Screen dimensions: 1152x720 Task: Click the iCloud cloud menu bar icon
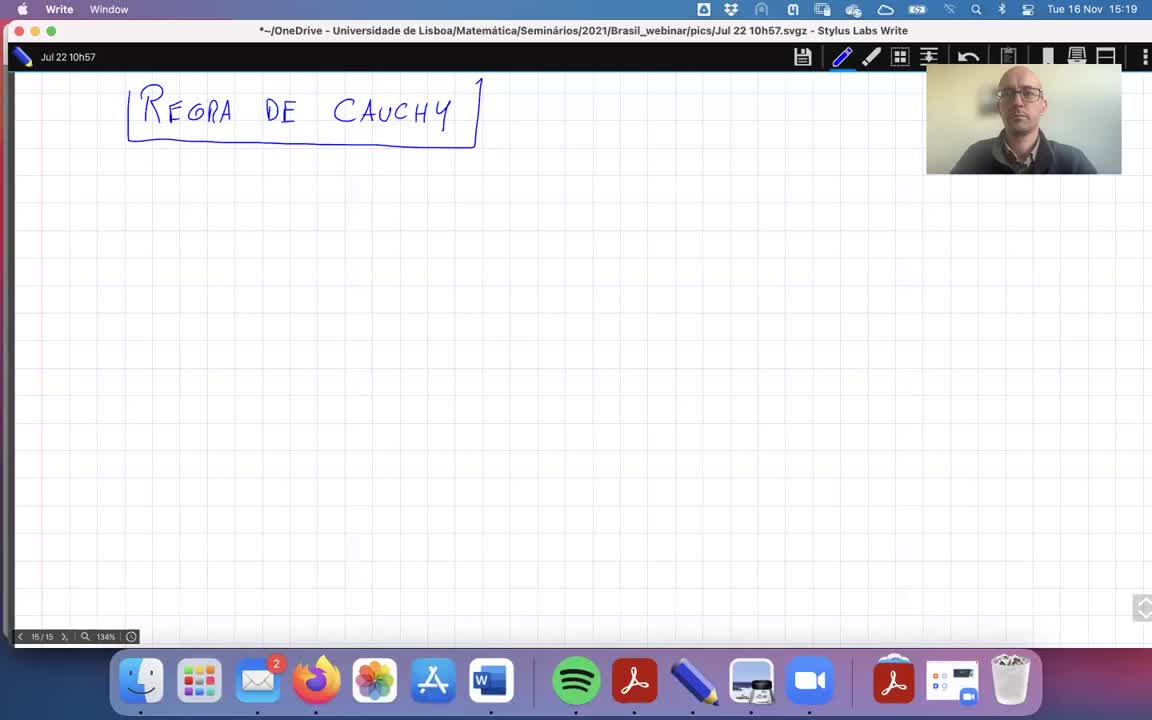[x=885, y=10]
